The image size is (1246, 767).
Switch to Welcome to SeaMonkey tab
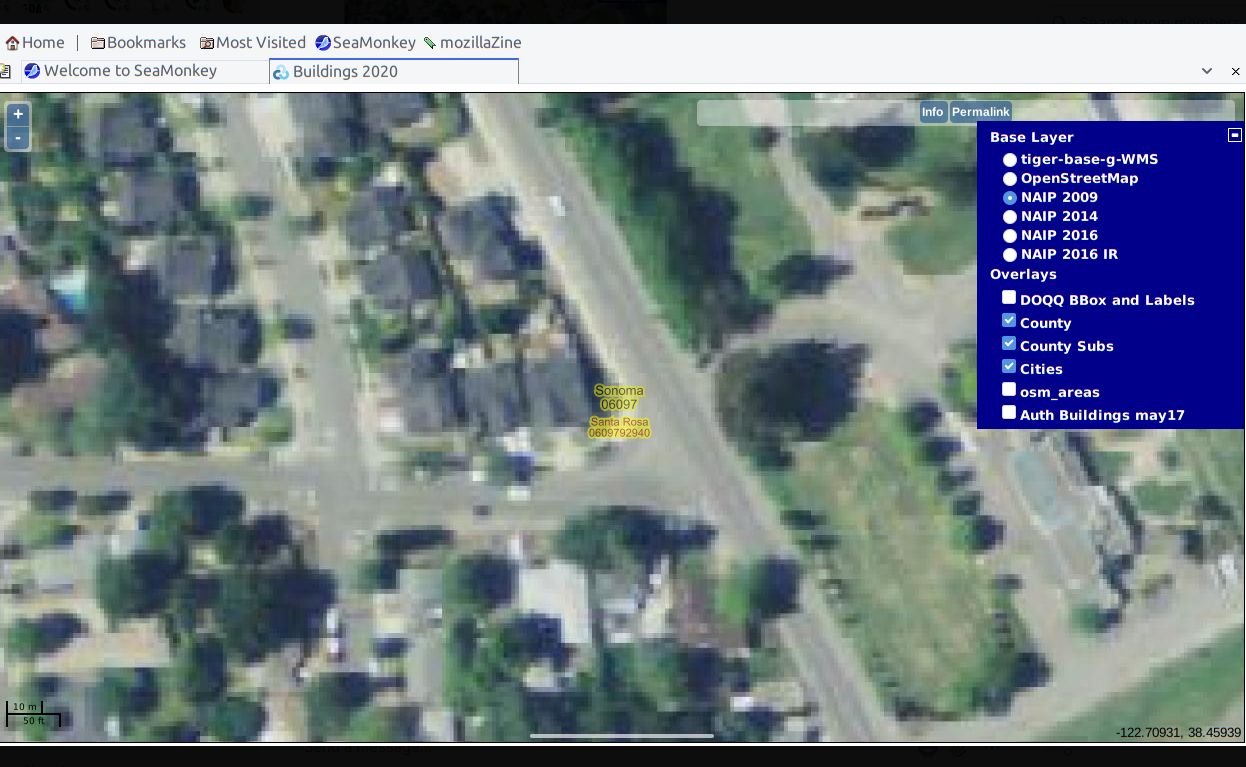point(130,71)
